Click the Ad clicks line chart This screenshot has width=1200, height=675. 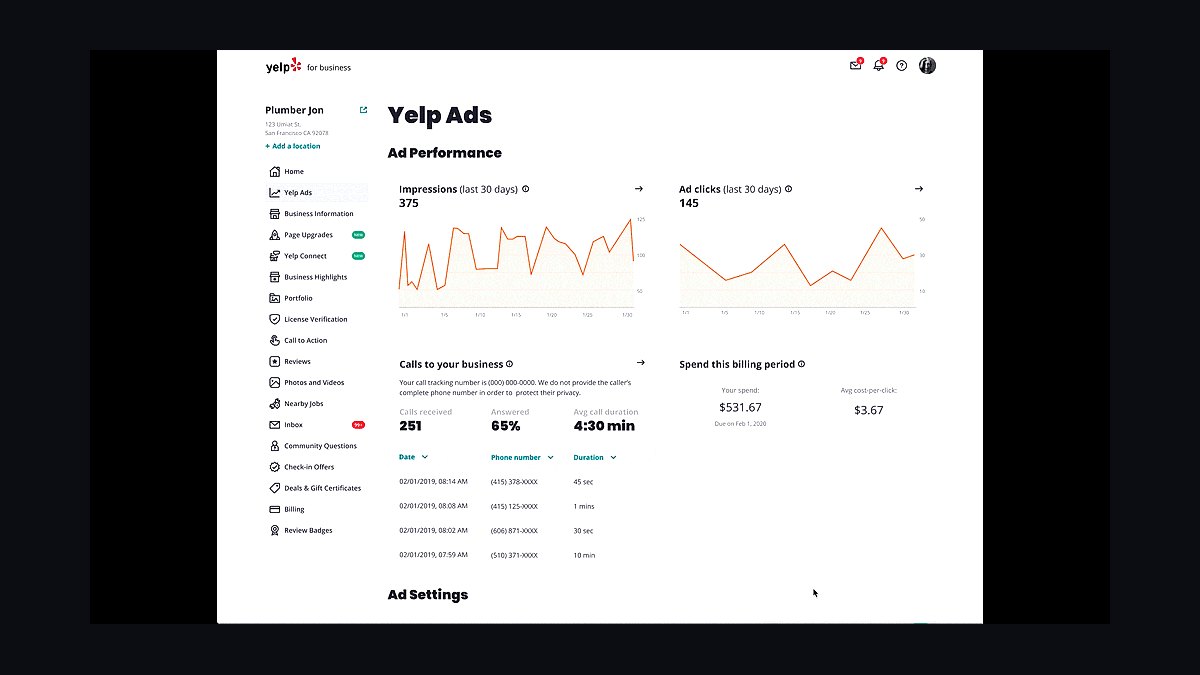tap(797, 265)
